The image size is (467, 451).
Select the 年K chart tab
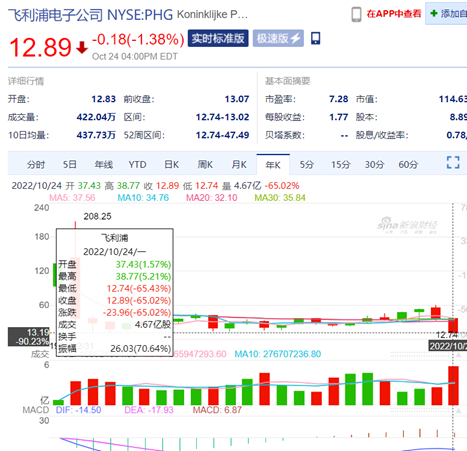273,165
